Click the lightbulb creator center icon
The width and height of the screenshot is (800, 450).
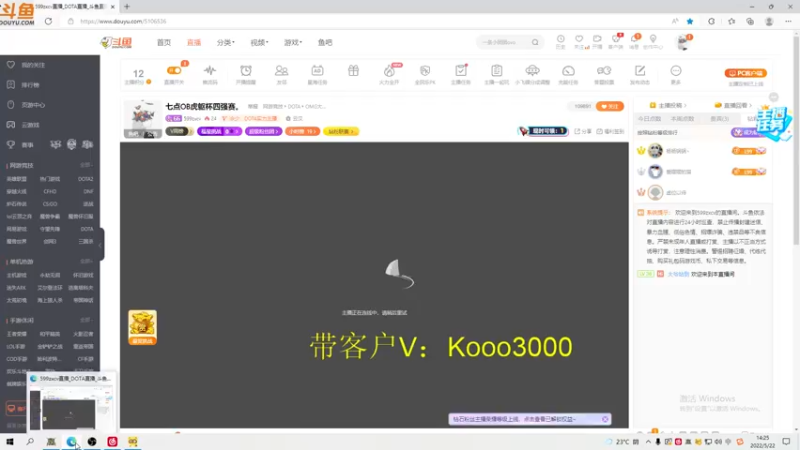coord(653,39)
